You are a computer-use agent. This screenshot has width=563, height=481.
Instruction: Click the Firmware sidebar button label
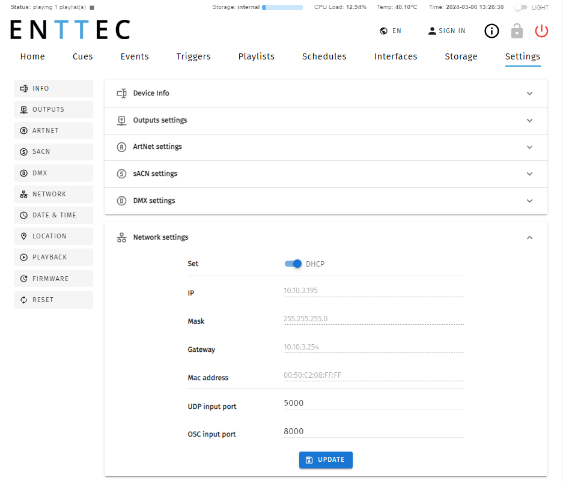[x=50, y=279]
